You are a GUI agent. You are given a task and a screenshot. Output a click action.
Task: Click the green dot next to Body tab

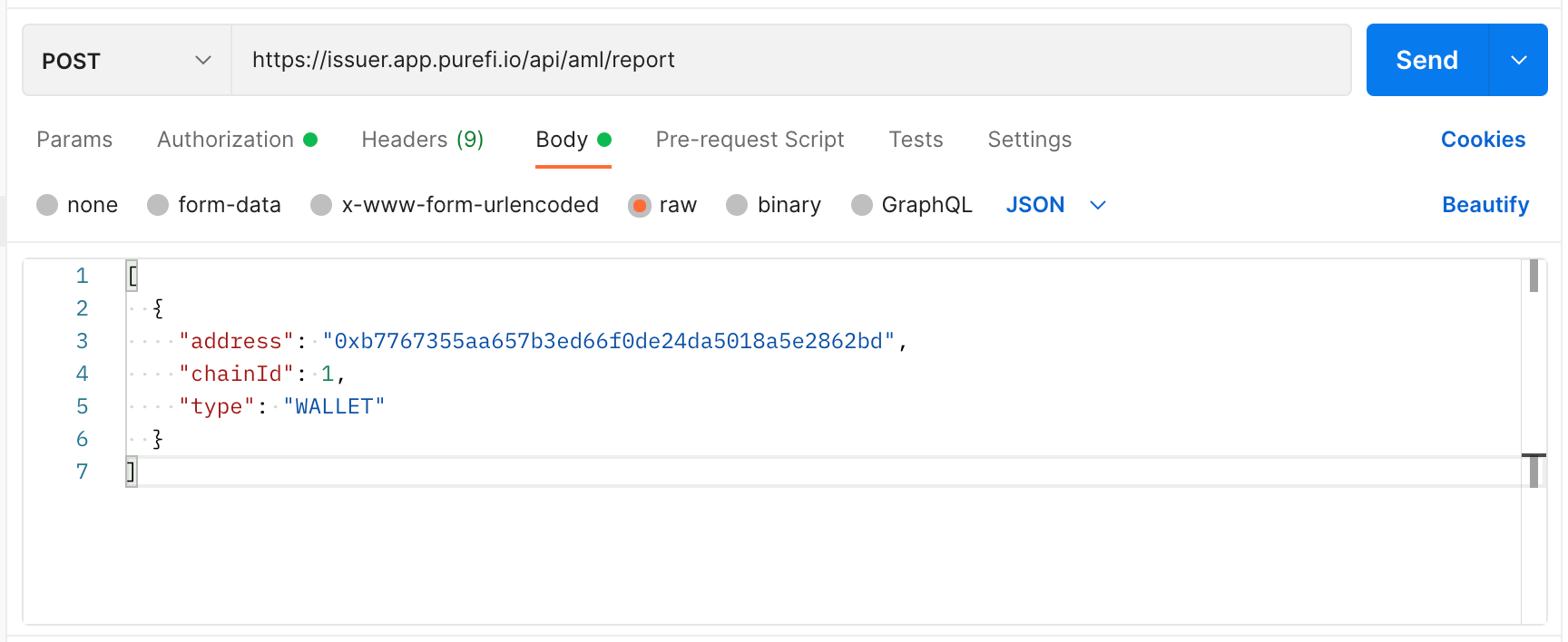(x=603, y=140)
